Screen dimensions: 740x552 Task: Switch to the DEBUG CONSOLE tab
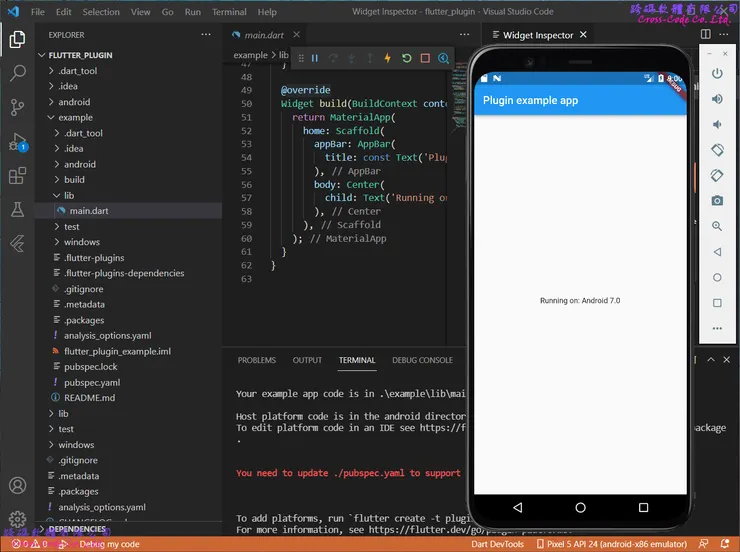(x=422, y=360)
